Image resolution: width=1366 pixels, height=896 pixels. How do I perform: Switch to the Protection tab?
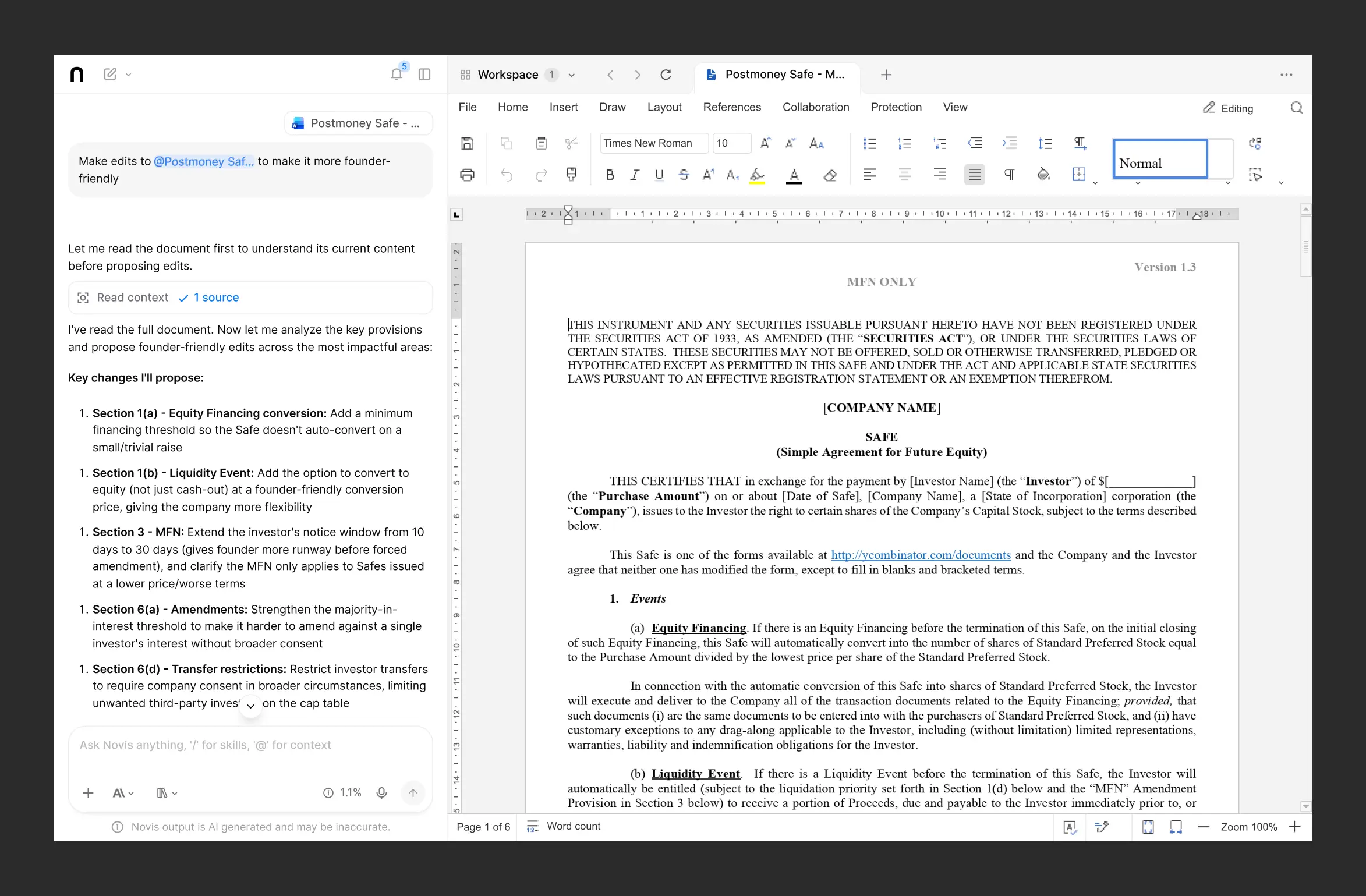tap(896, 107)
